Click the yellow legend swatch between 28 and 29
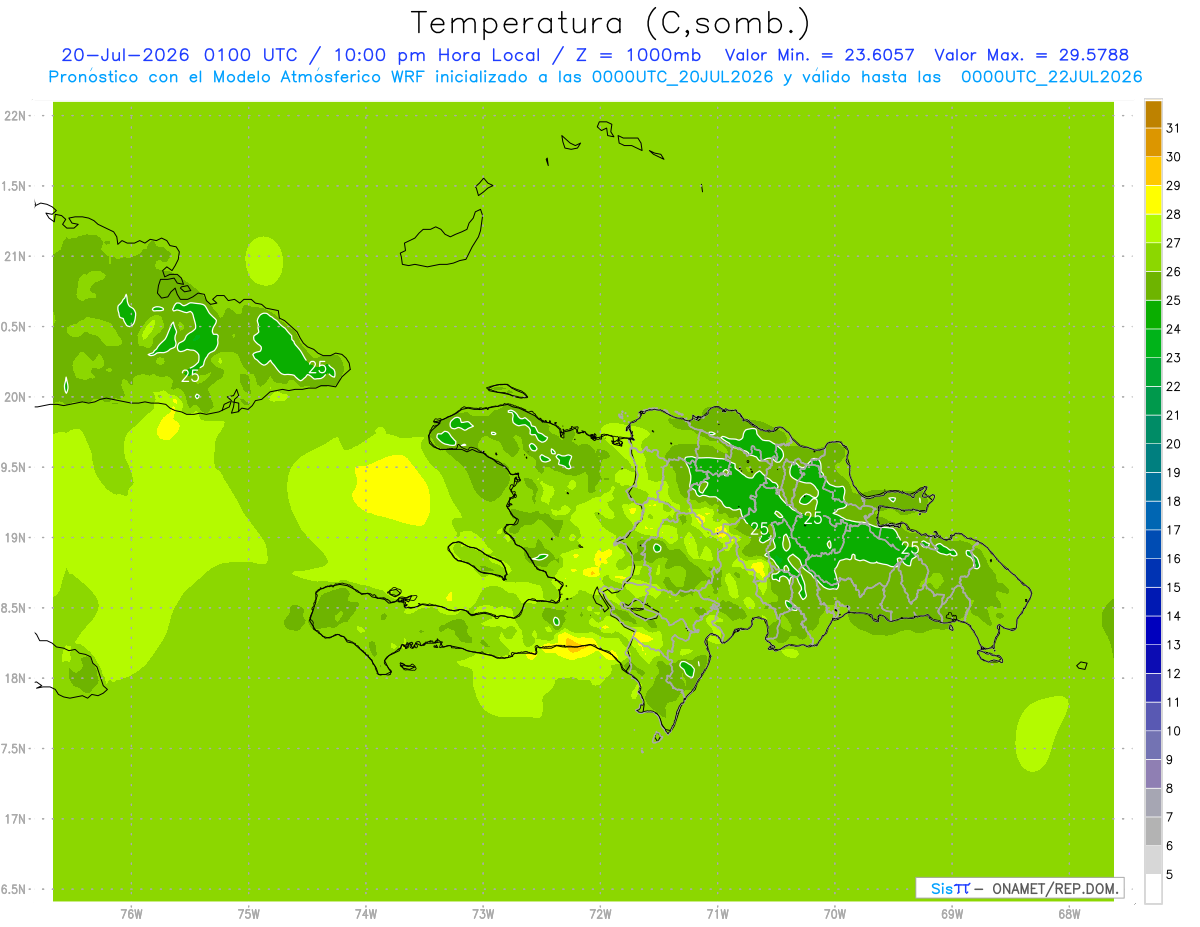Viewport: 1200px width, 927px height. (1153, 200)
